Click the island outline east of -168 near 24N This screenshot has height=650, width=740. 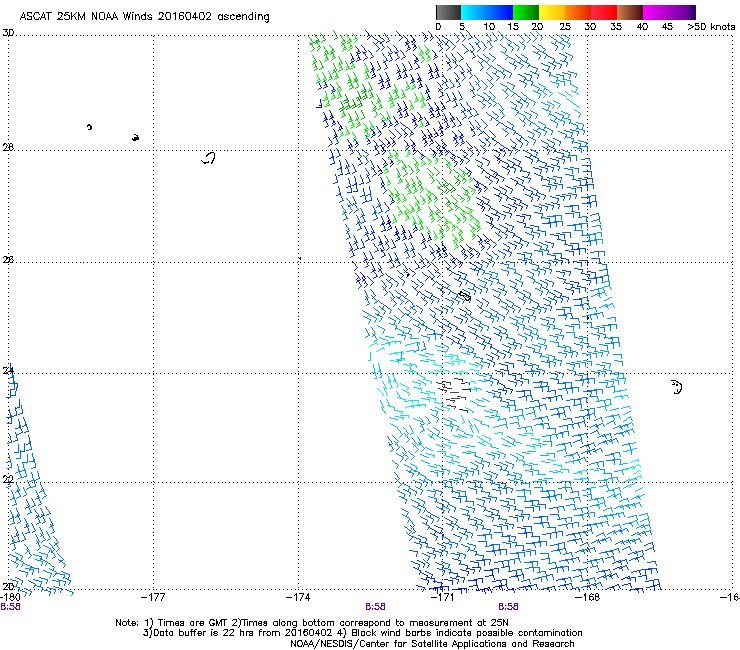[677, 387]
